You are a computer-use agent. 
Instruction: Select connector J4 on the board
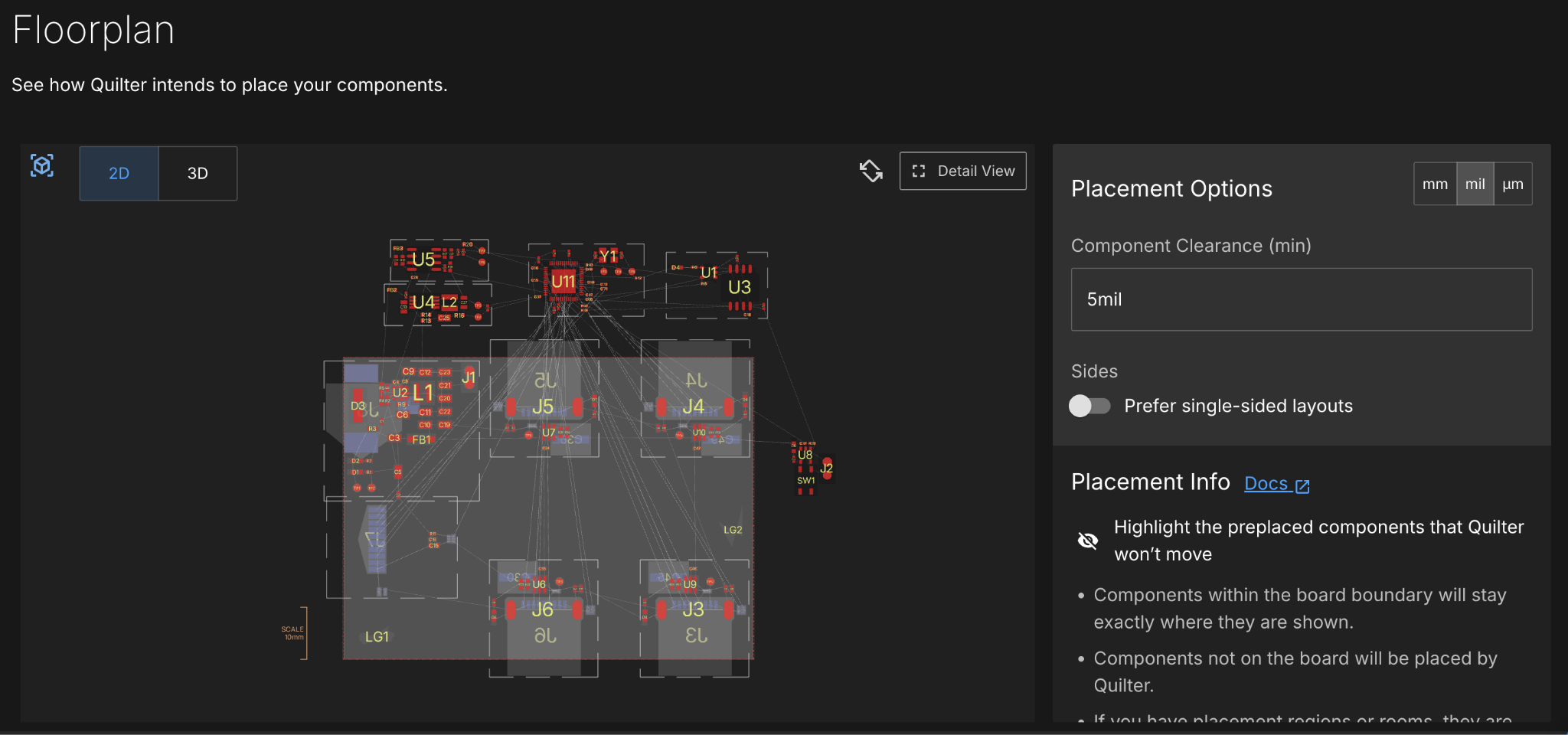coord(694,407)
